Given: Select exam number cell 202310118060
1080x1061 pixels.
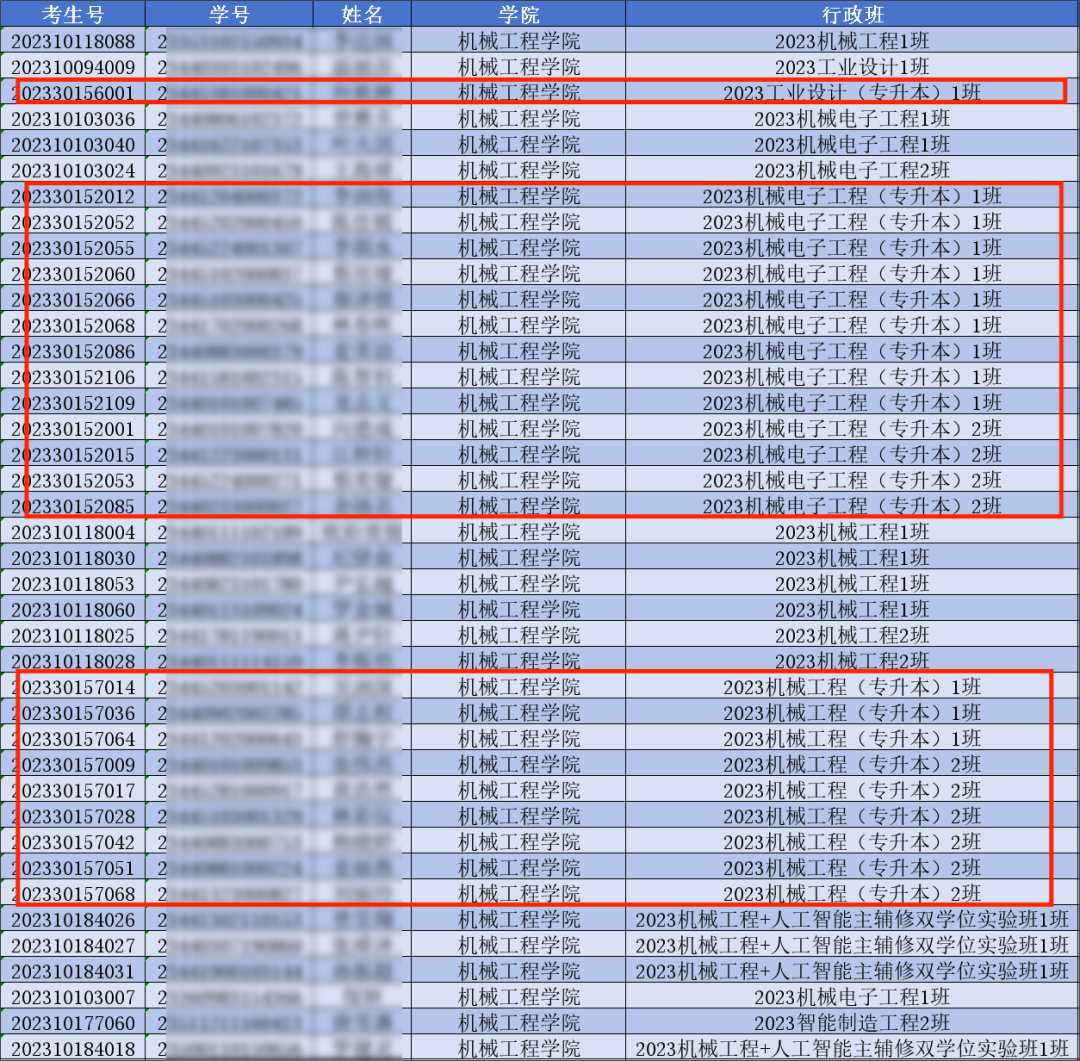Looking at the screenshot, I should tap(73, 609).
